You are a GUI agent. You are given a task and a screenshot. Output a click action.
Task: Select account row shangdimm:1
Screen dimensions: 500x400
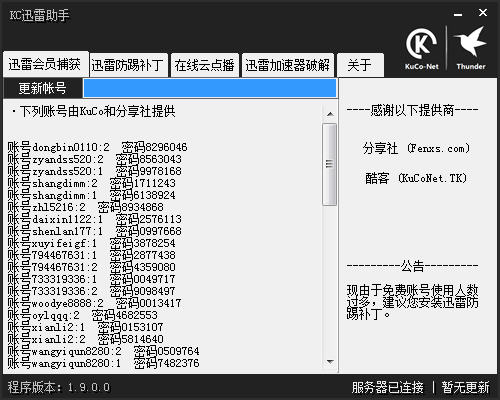click(92, 195)
